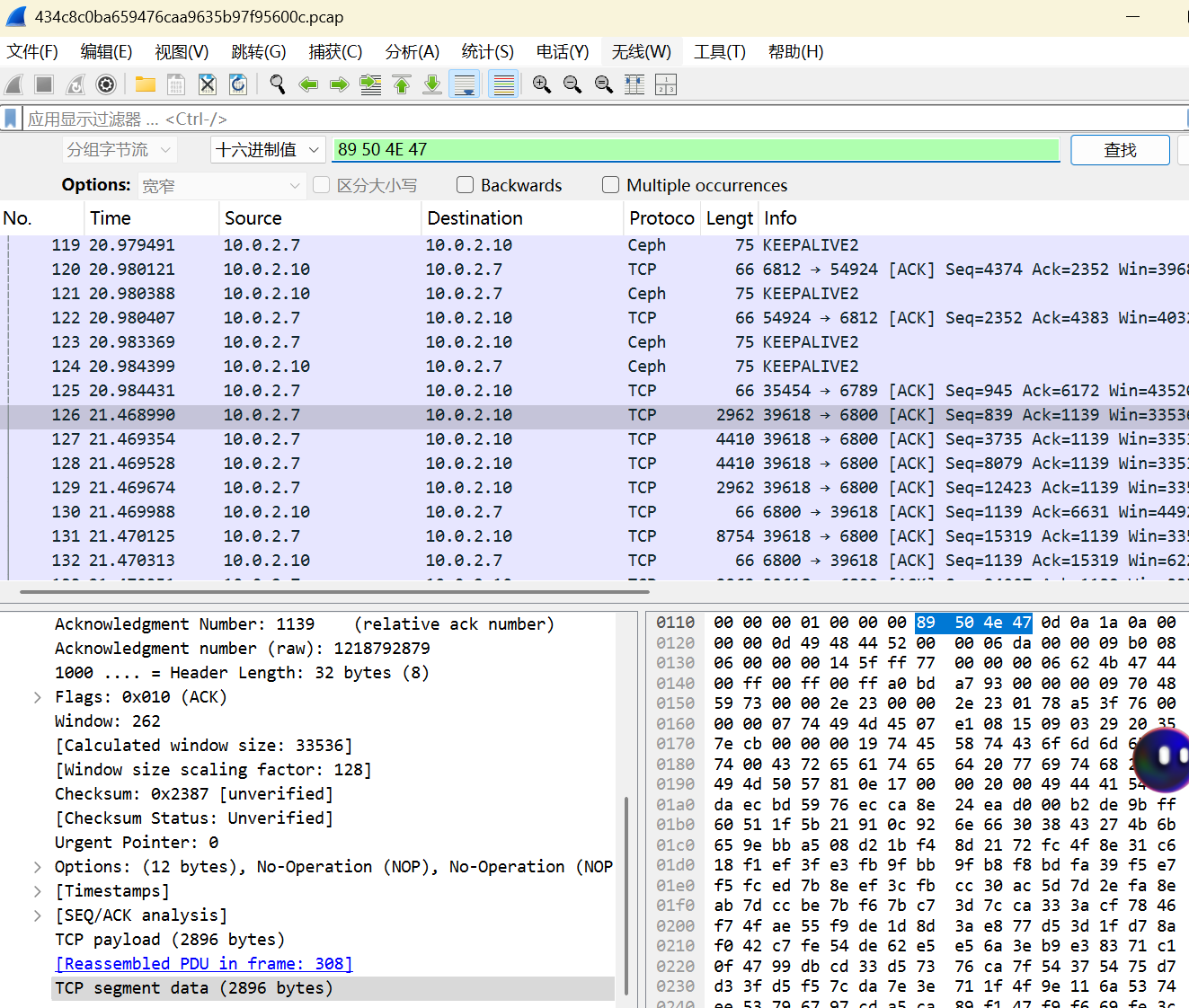The width and height of the screenshot is (1189, 1008).
Task: Check Multiple occurrences option
Action: 611,185
